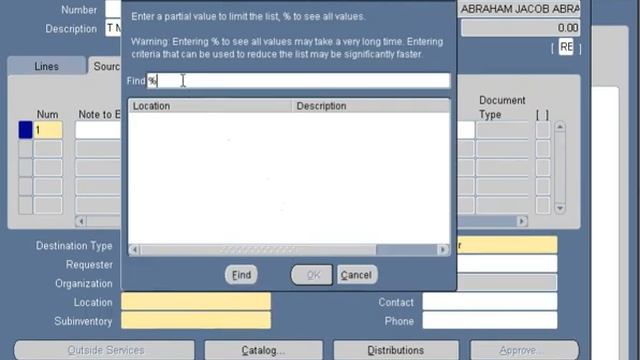The image size is (640, 360).
Task: Click the Contact field
Action: tap(490, 302)
